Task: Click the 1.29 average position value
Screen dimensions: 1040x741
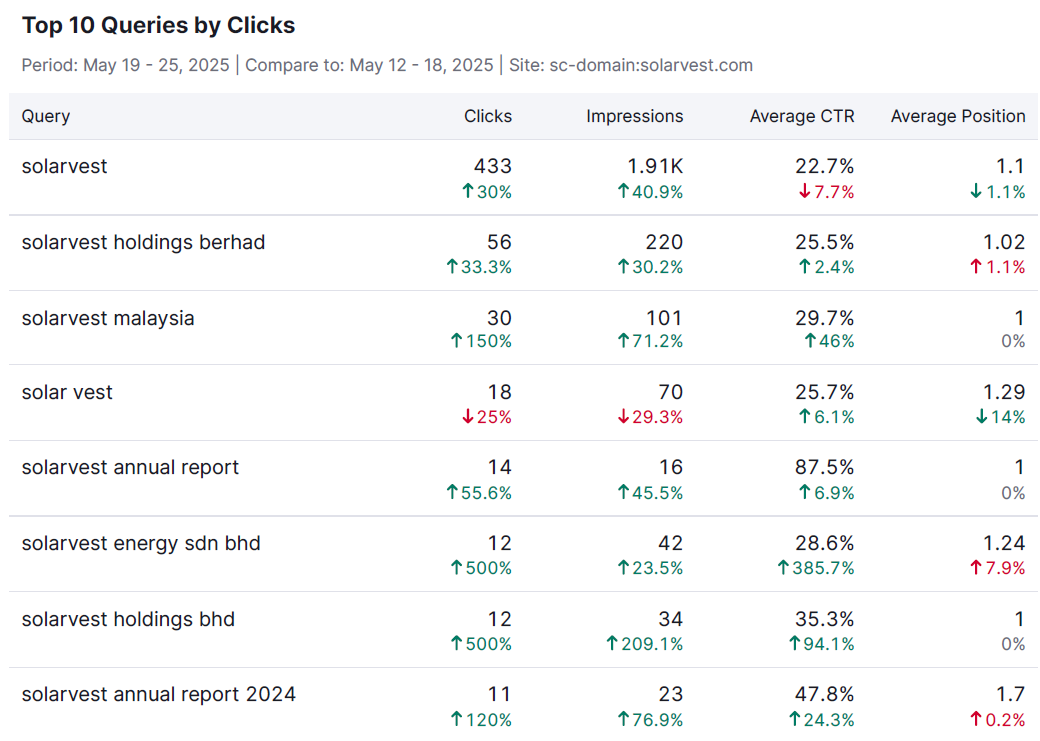Action: click(x=1004, y=392)
